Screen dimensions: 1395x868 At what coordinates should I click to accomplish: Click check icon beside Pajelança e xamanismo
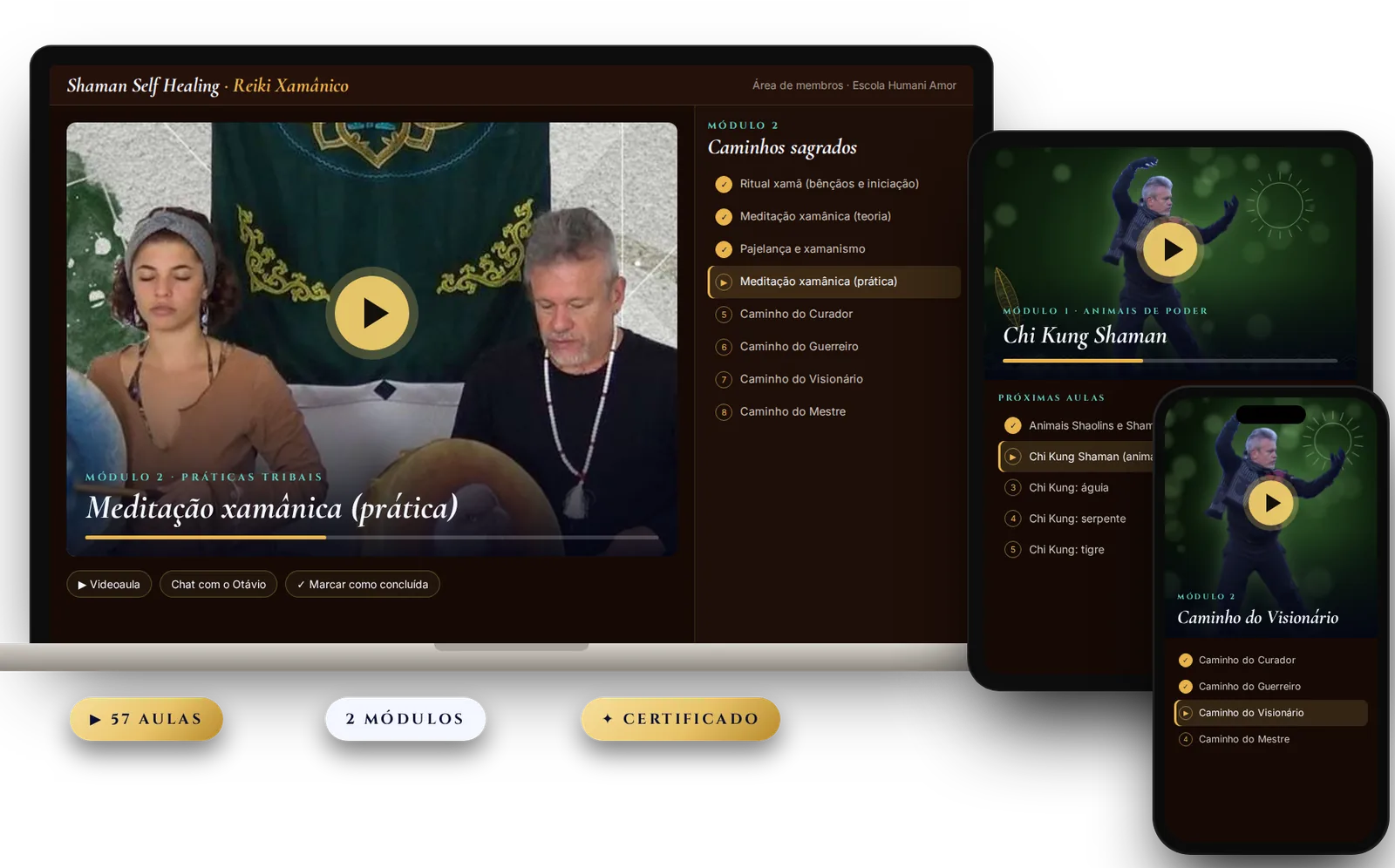coord(724,249)
